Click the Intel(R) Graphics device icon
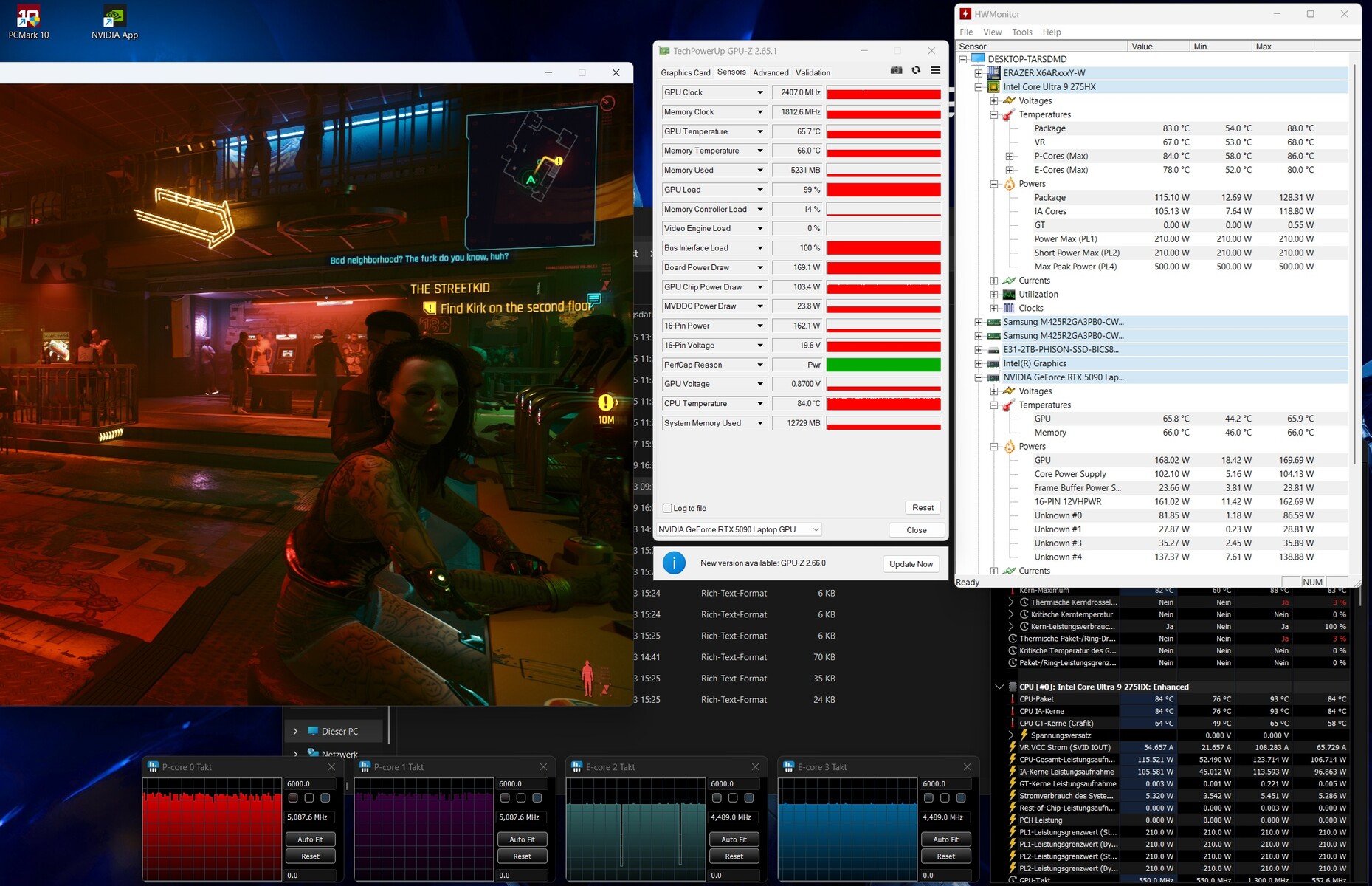 (993, 363)
